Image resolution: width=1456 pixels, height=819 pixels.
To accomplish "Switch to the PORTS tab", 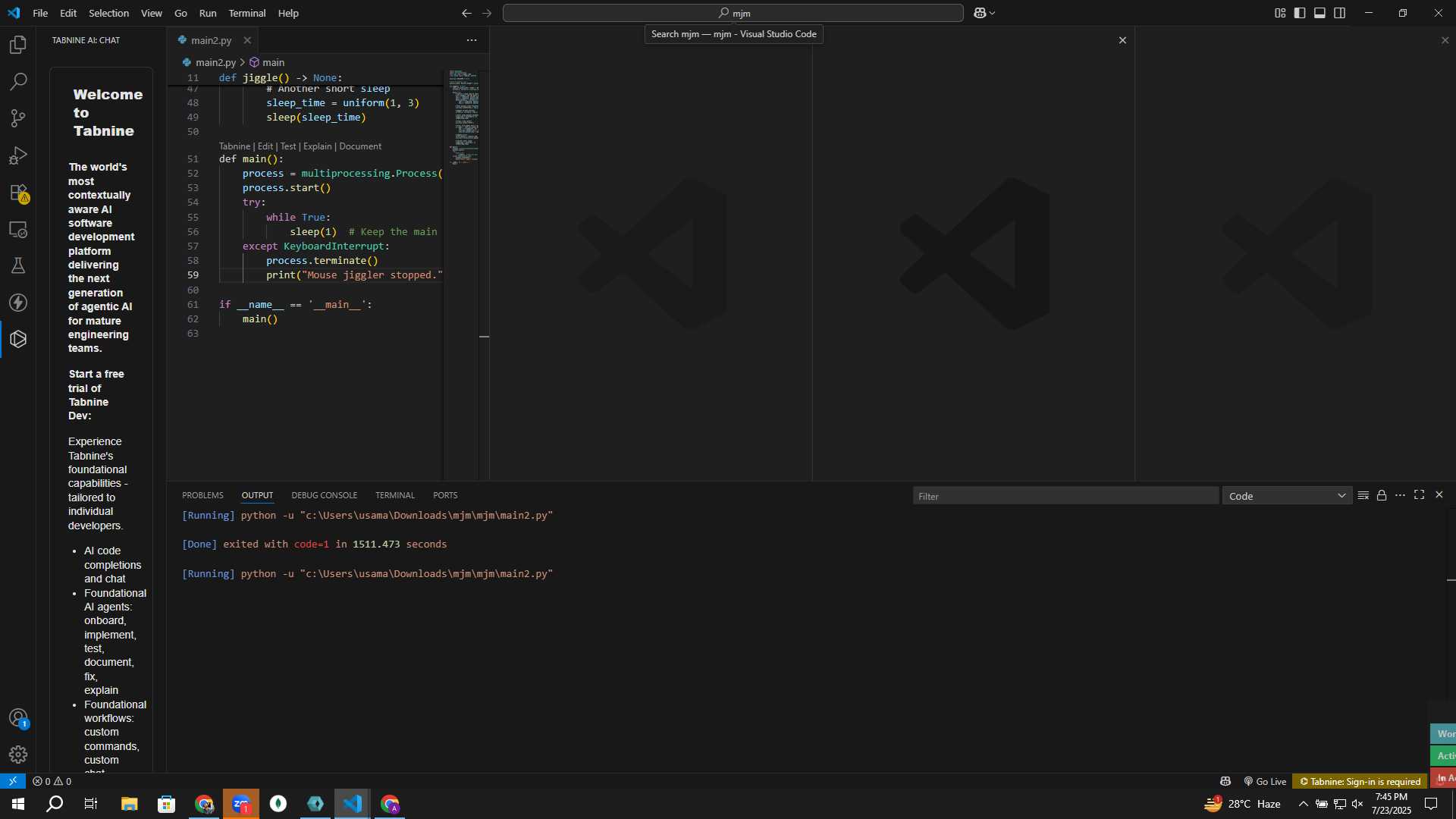I will [445, 495].
